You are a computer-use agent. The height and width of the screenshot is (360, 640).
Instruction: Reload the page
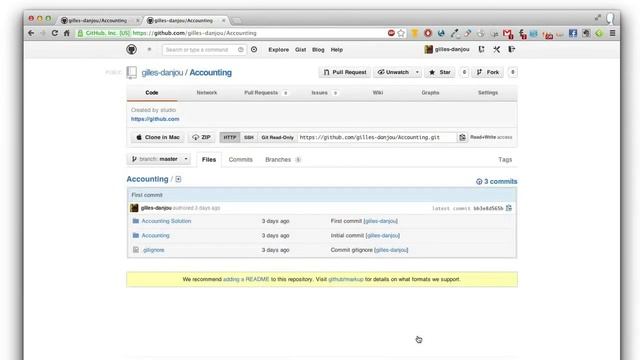[x=55, y=33]
